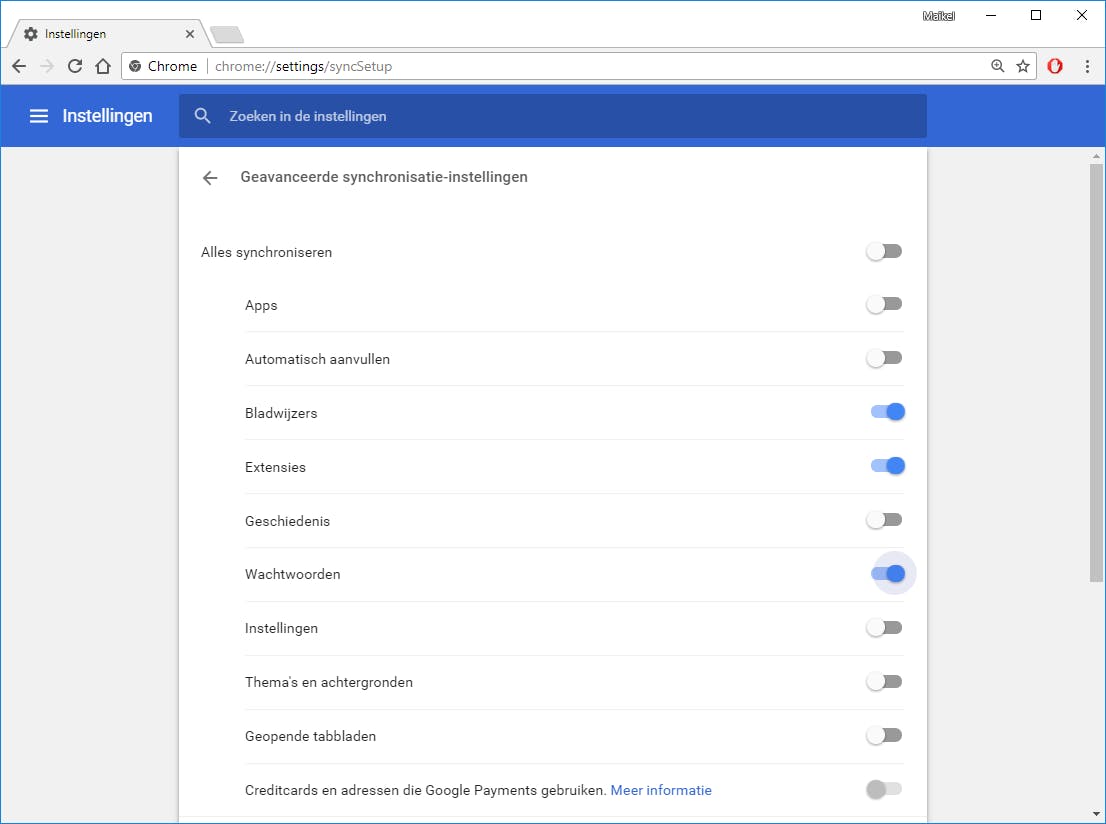Viewport: 1106px width, 824px height.
Task: Click the Chrome site info icon
Action: [135, 66]
